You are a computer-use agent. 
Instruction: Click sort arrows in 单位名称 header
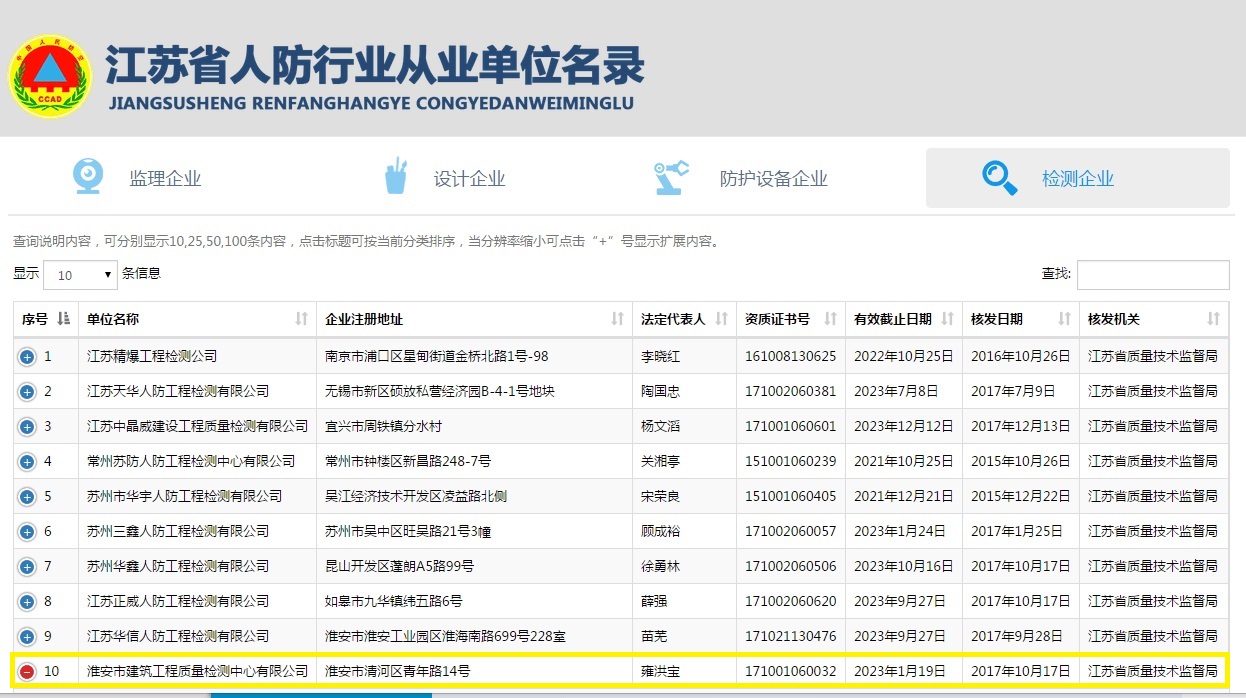[x=302, y=319]
